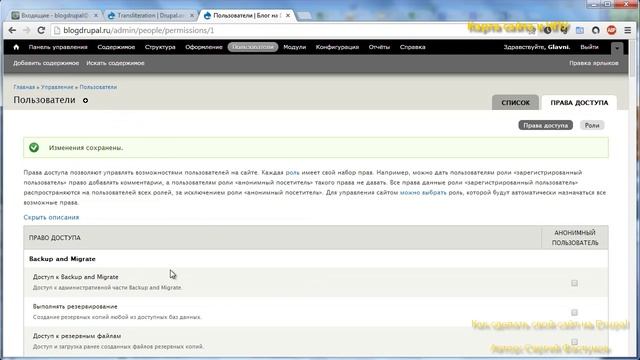Collapse the admin shortcut bar toggle arrow

pos(617,48)
